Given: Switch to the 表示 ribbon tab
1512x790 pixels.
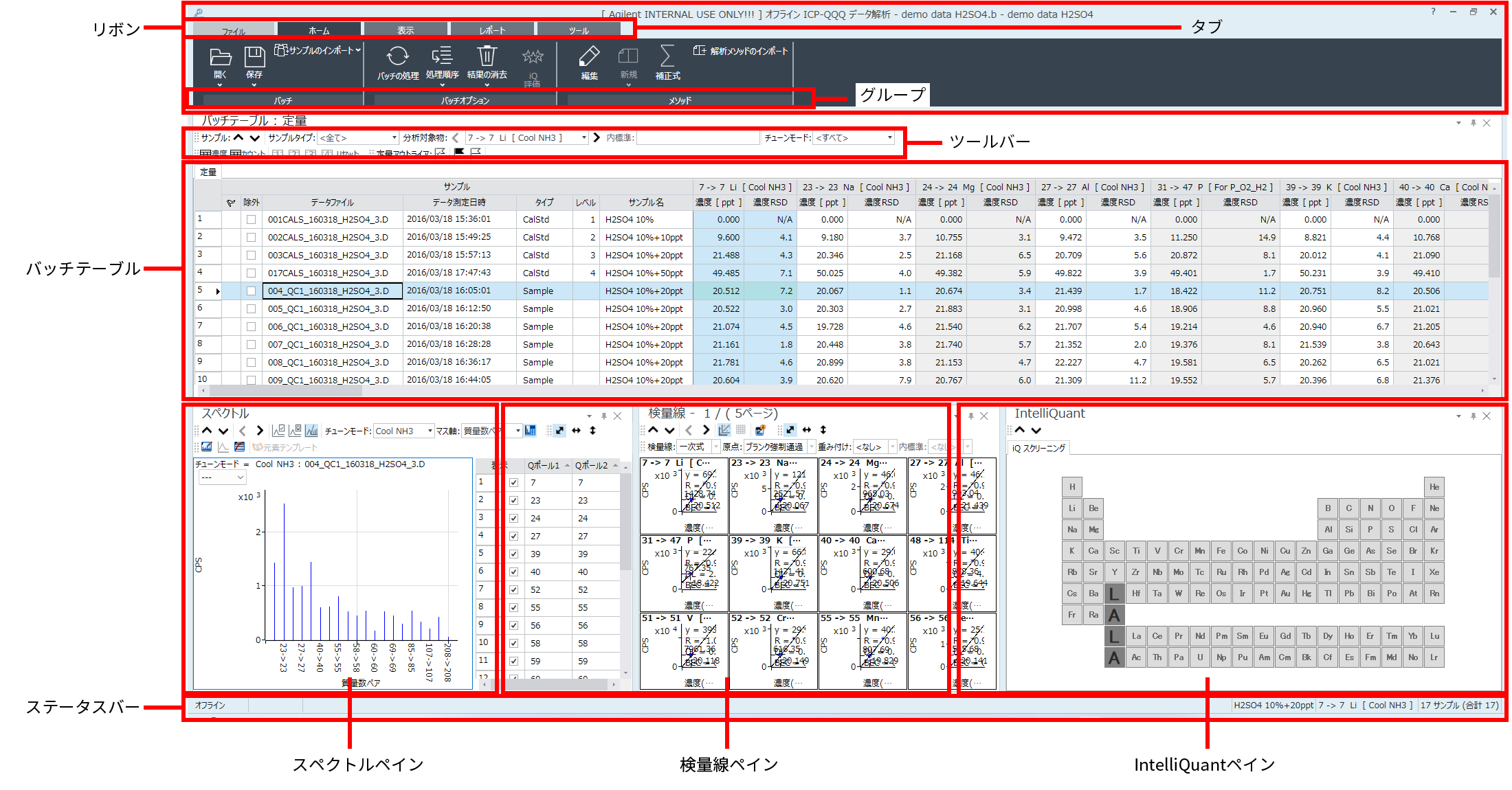Looking at the screenshot, I should coord(405,30).
